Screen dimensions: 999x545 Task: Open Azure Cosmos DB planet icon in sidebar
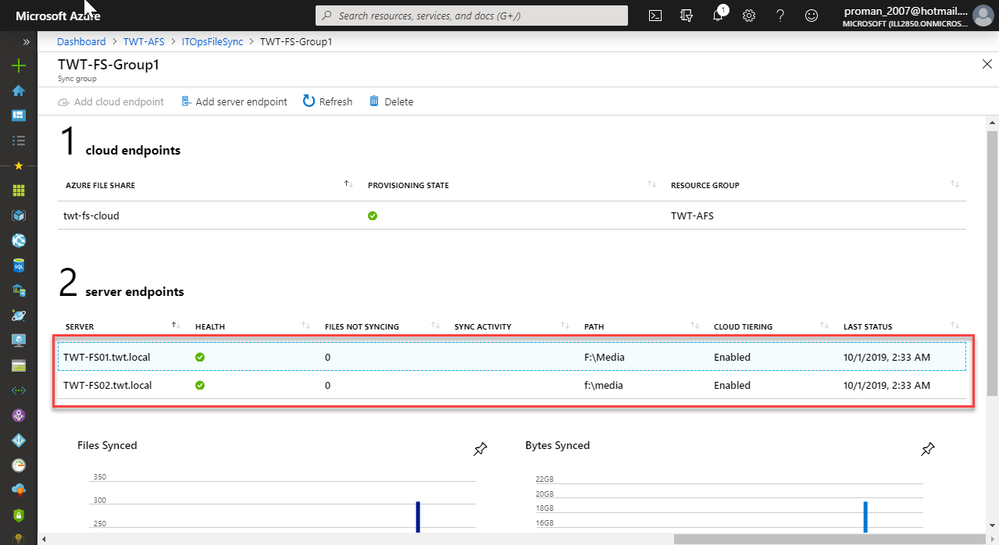(18, 316)
